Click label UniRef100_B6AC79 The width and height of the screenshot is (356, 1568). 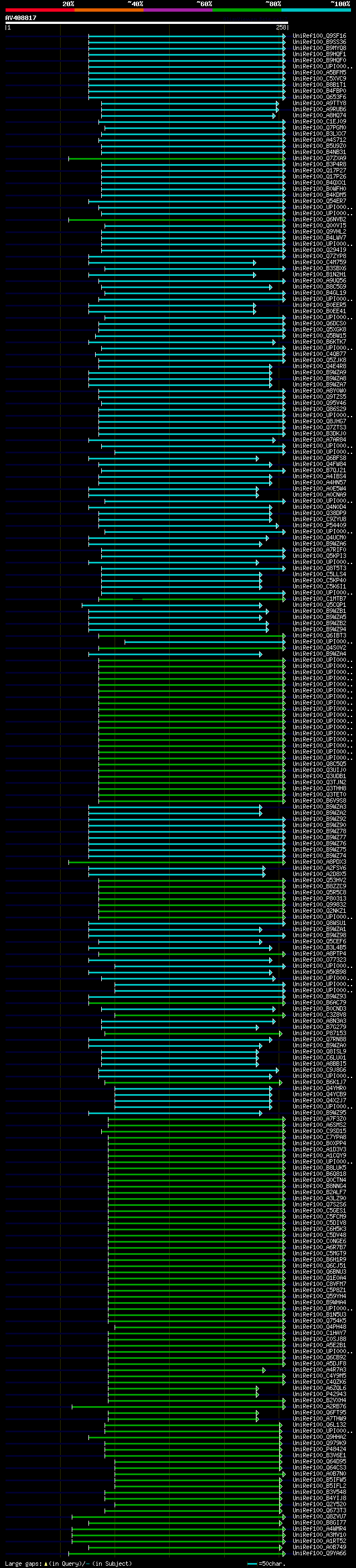click(x=319, y=1002)
